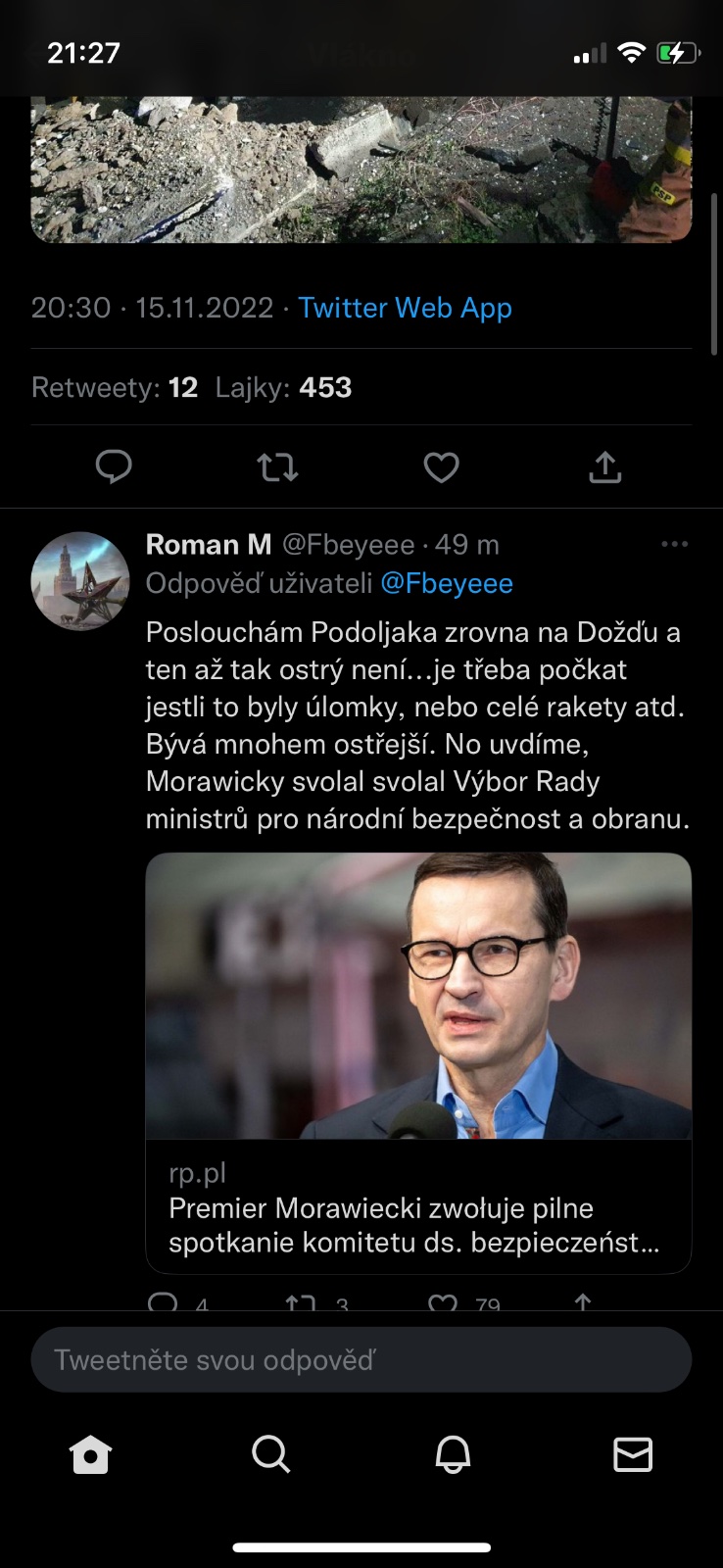Open Roman M's profile avatar
Viewport: 723px width, 1568px height.
tap(80, 581)
